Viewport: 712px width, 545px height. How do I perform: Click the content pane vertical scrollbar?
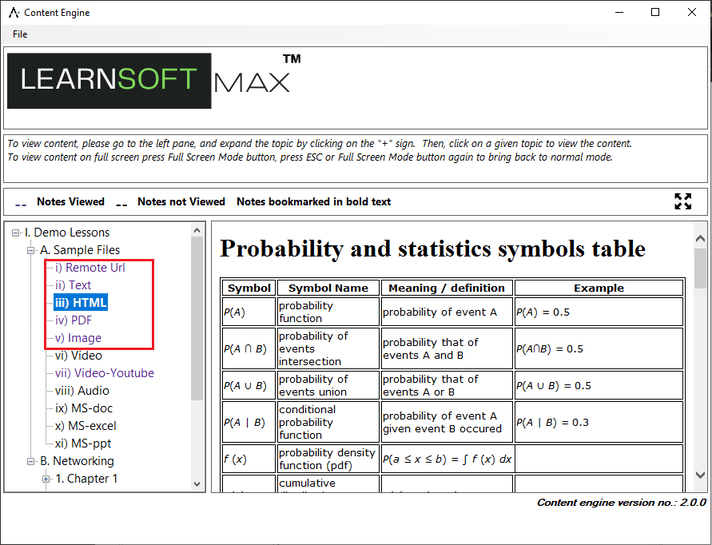tap(701, 270)
